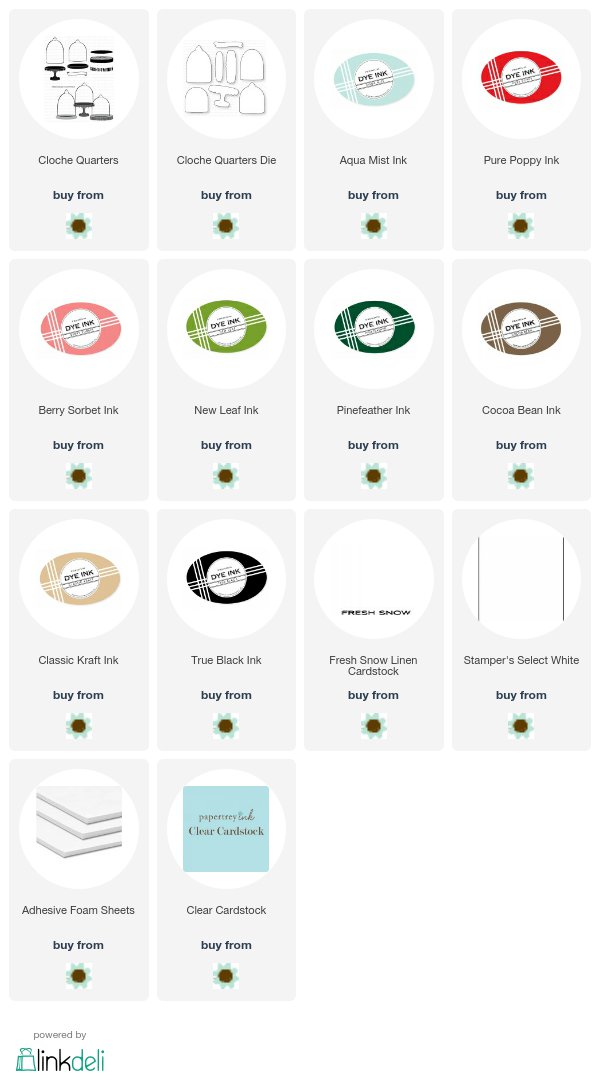Select the Pinefeather Ink pad image
This screenshot has height=1081, width=600.
coord(373,329)
